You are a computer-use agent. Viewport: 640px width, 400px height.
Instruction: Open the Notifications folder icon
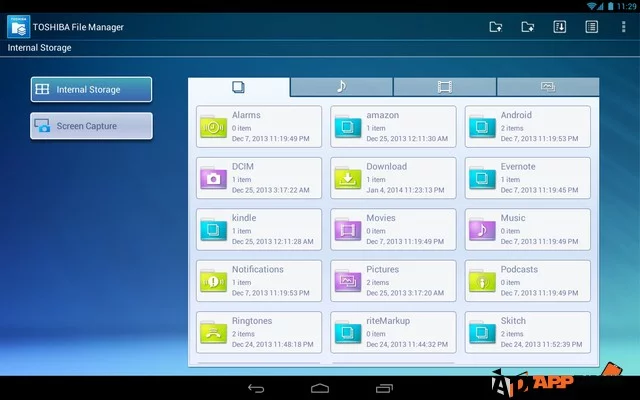213,281
